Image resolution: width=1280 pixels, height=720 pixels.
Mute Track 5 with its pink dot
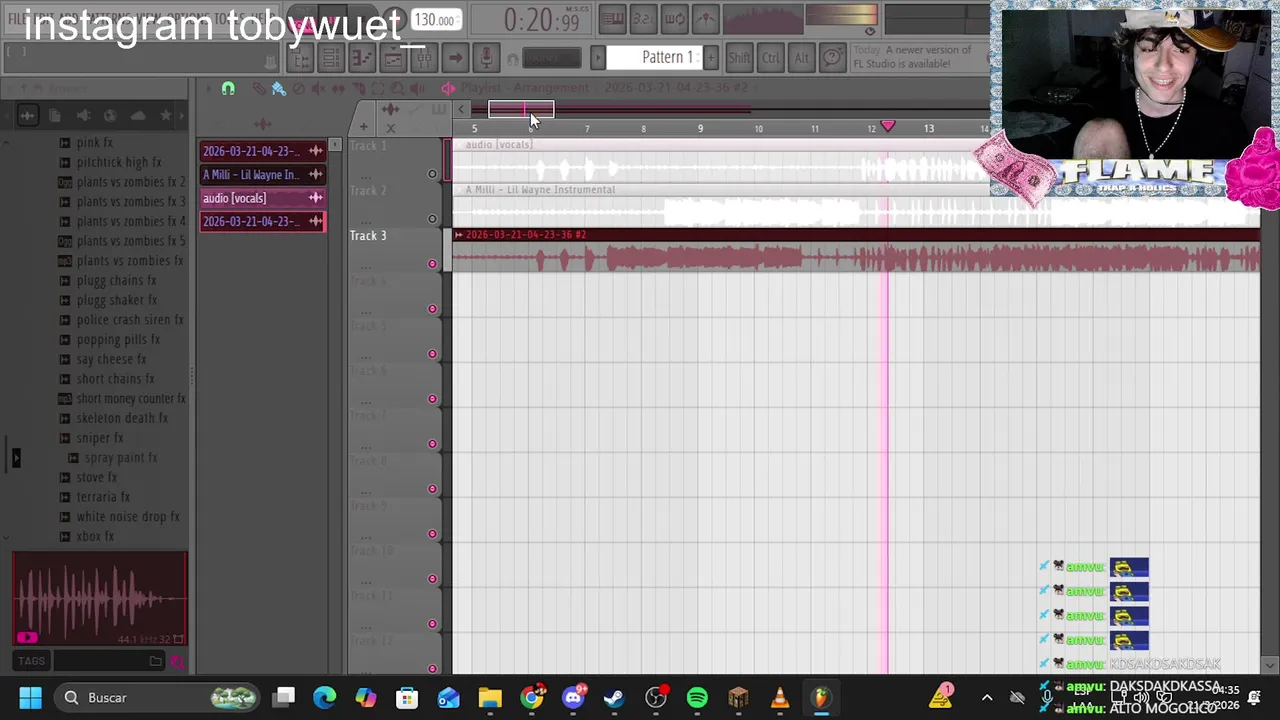click(432, 354)
